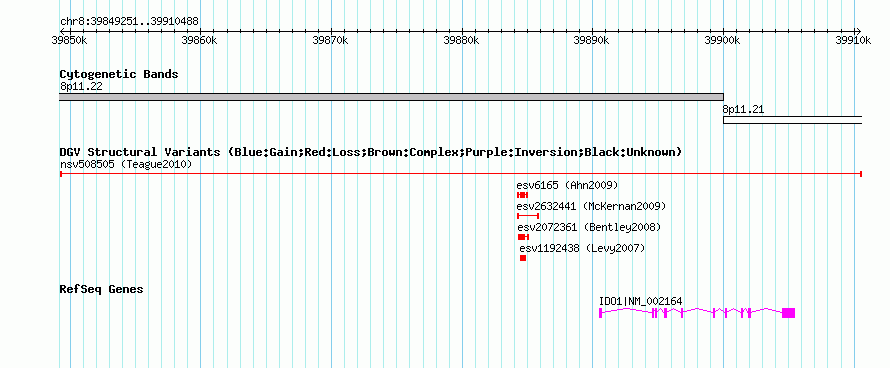Viewport: 890px width, 368px height.
Task: Click the Cytogenetic Bands track title
Action: [119, 74]
